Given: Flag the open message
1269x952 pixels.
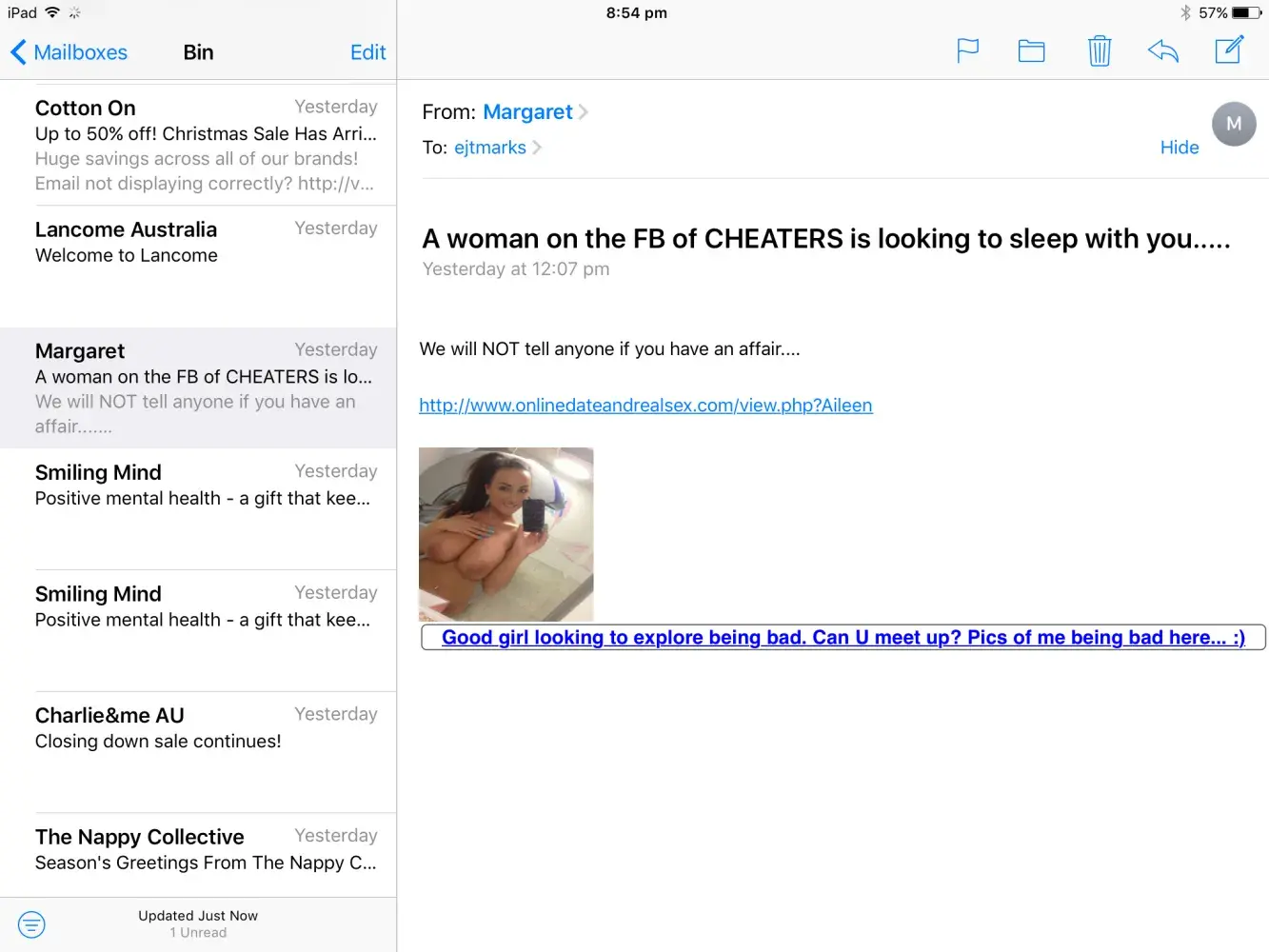Looking at the screenshot, I should coord(967,50).
